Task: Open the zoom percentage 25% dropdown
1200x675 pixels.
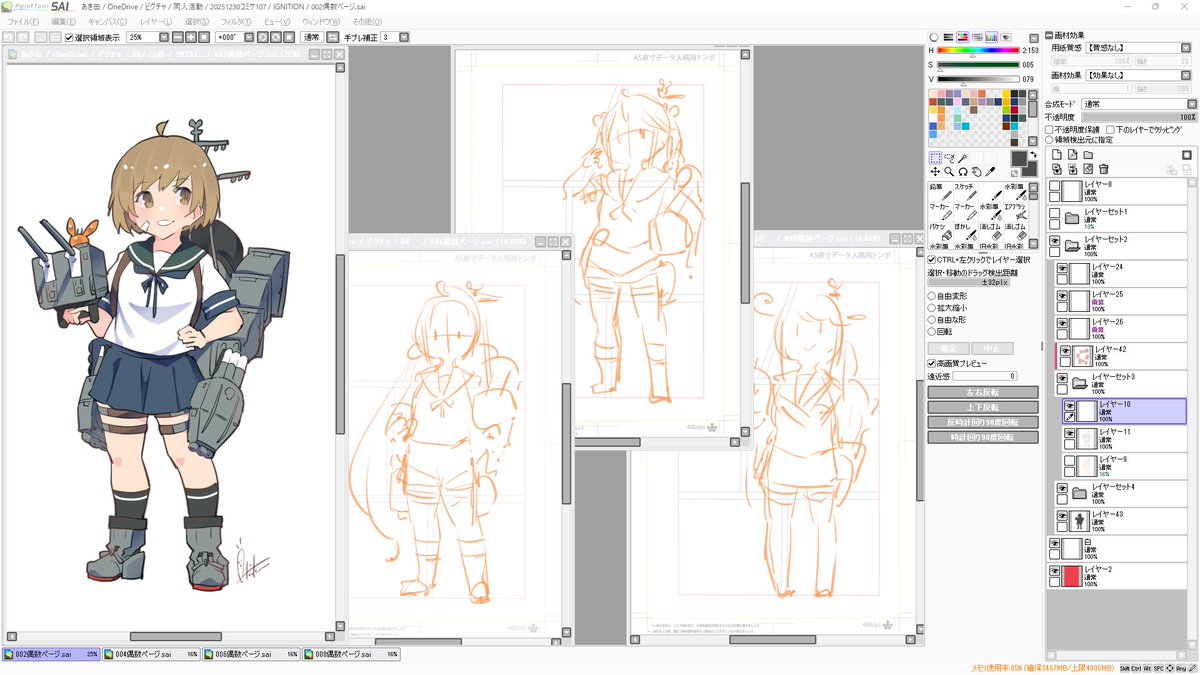Action: 163,37
